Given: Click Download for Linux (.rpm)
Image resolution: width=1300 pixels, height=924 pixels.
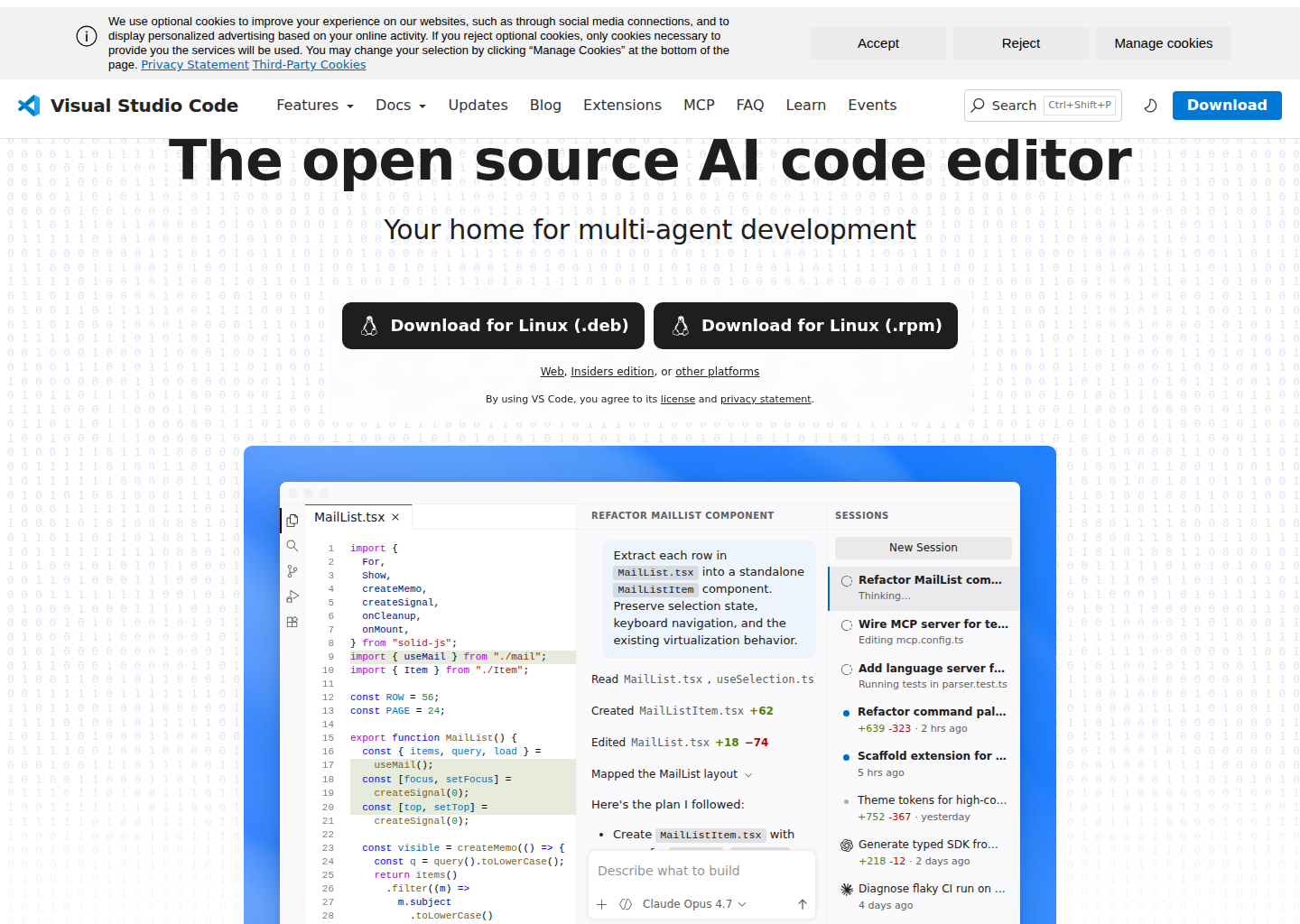Looking at the screenshot, I should point(805,326).
